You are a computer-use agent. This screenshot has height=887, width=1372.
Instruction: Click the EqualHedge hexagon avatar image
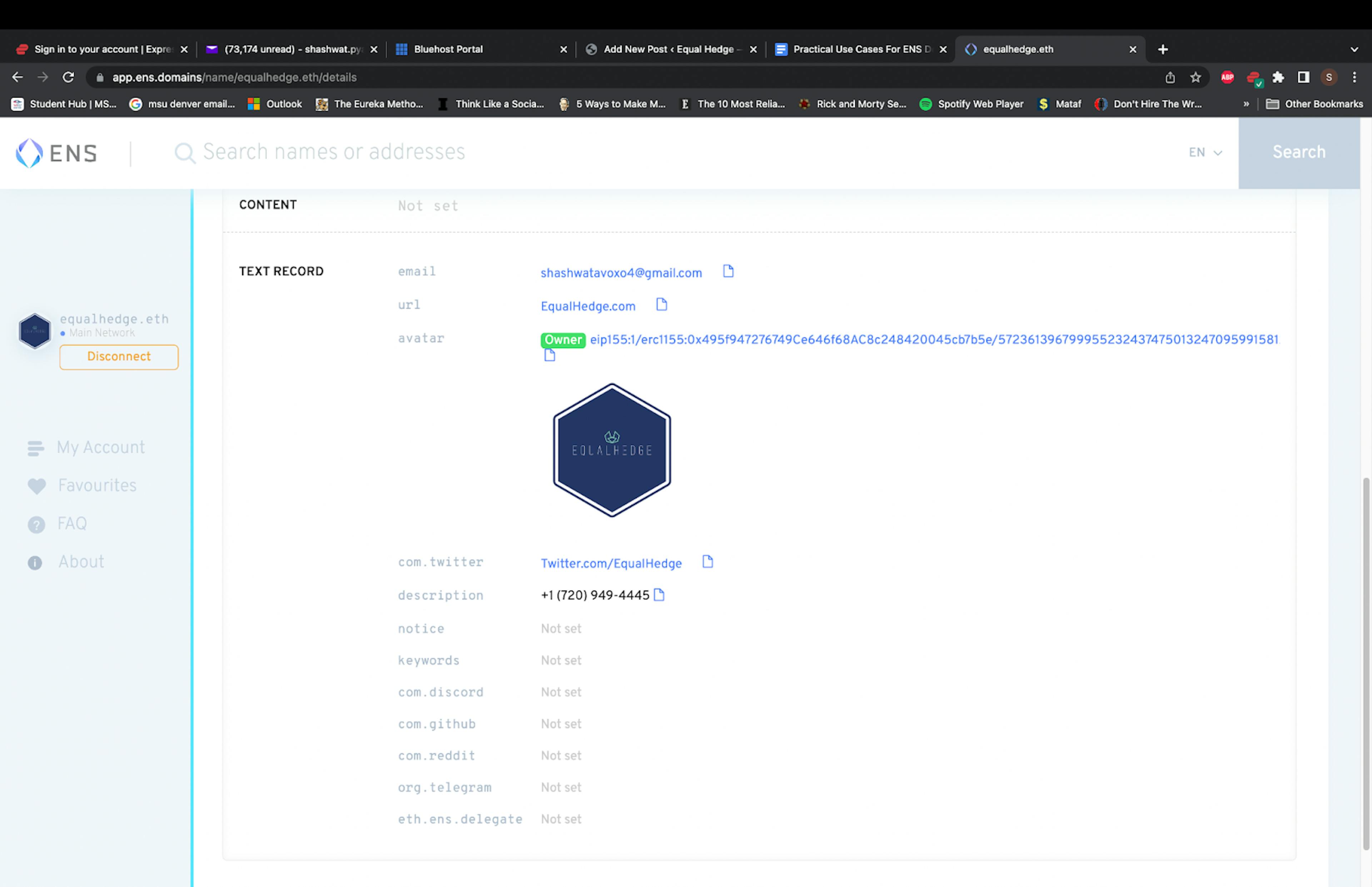coord(611,450)
